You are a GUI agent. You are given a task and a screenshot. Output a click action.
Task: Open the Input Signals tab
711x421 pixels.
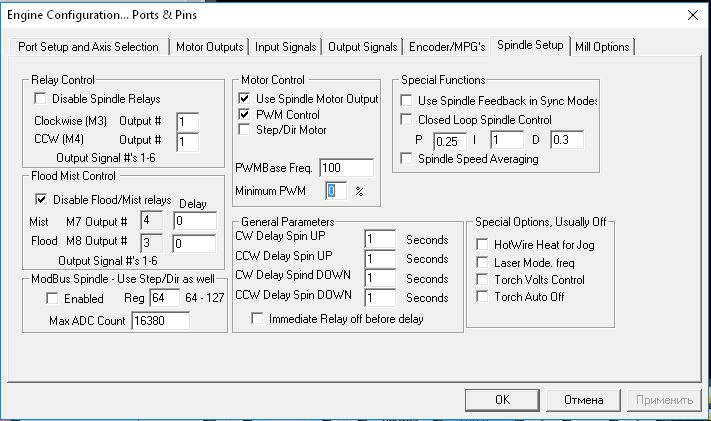pos(286,47)
